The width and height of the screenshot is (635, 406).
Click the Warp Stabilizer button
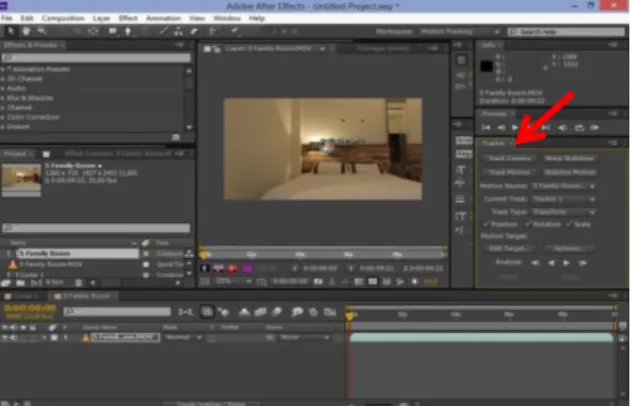[569, 158]
